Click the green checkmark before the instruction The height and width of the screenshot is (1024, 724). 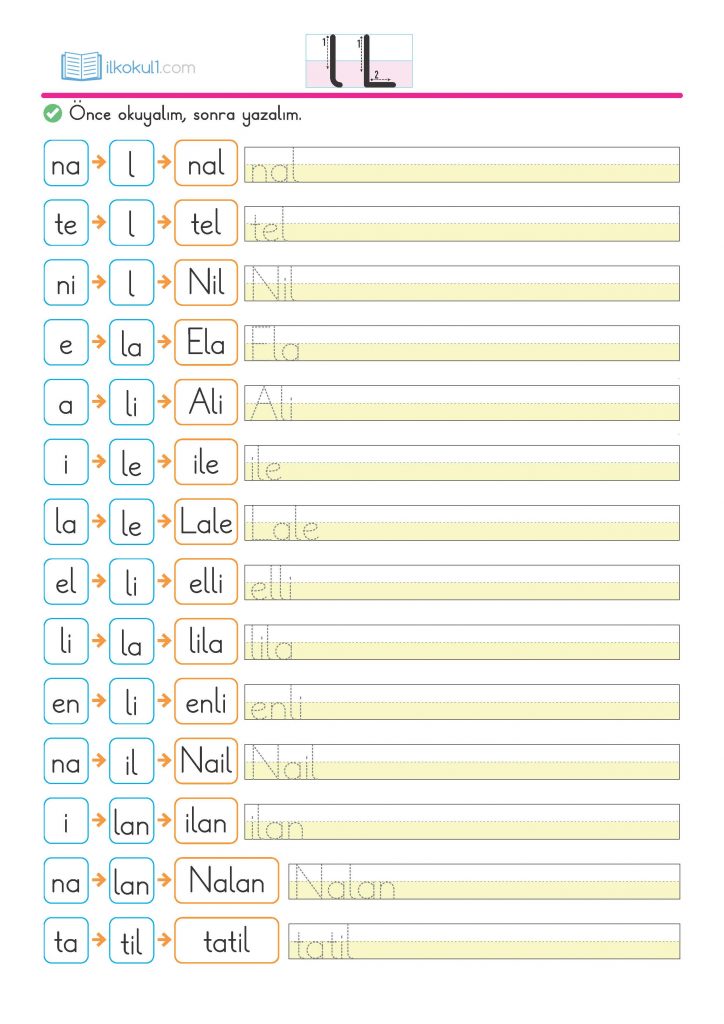coord(53,114)
